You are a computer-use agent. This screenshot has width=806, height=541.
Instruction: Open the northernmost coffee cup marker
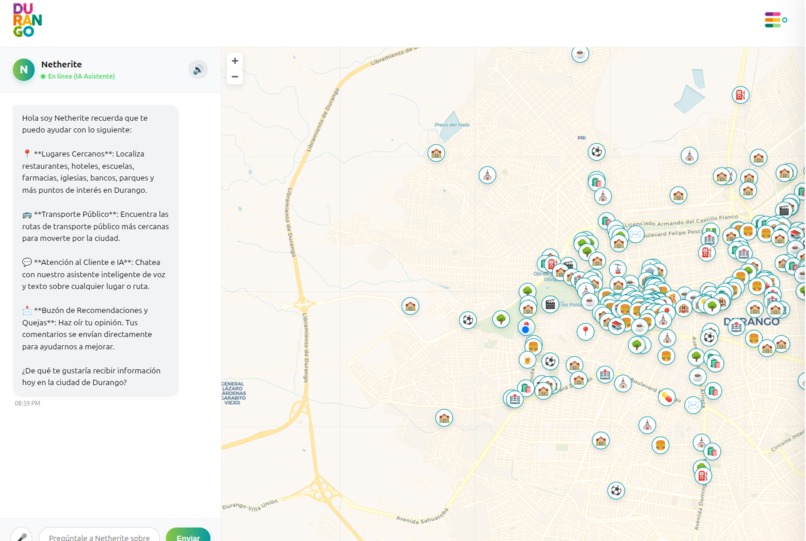pyautogui.click(x=580, y=54)
